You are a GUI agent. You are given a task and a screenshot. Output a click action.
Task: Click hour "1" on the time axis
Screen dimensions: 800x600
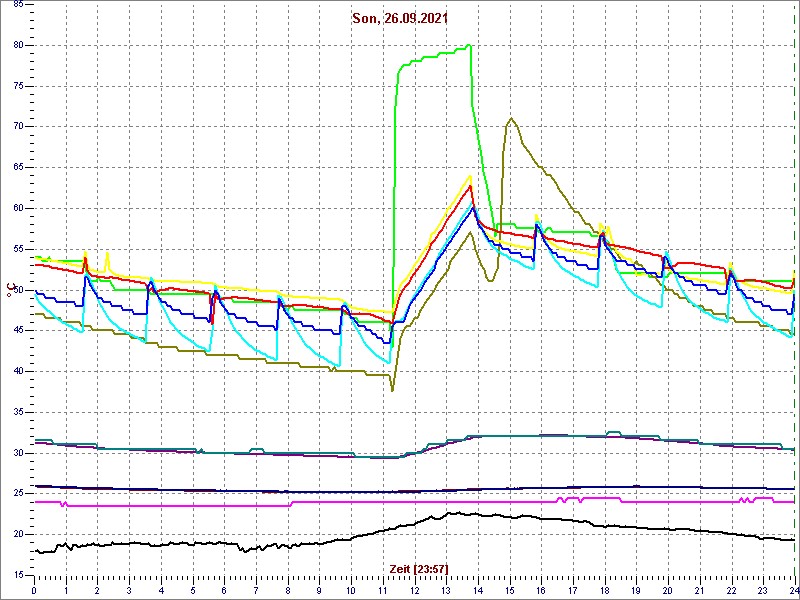(x=66, y=591)
